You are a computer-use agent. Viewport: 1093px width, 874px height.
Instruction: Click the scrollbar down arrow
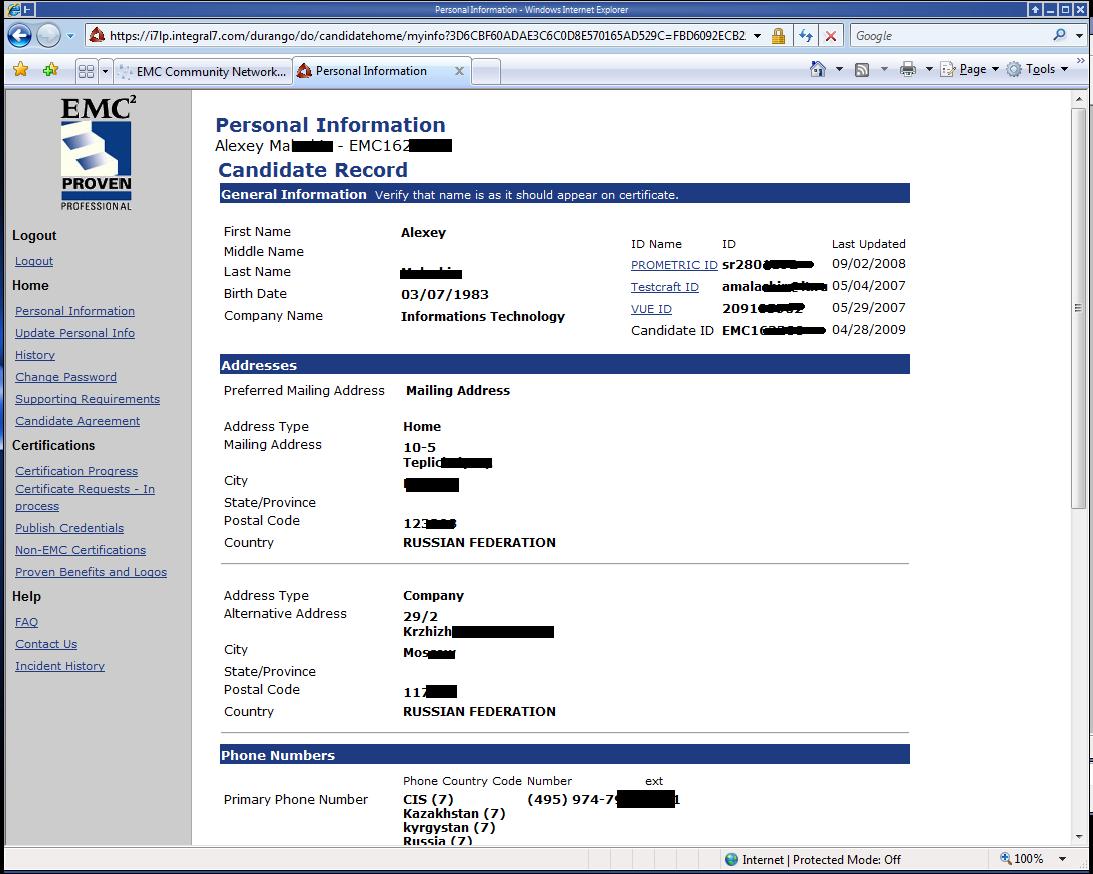click(x=1078, y=836)
